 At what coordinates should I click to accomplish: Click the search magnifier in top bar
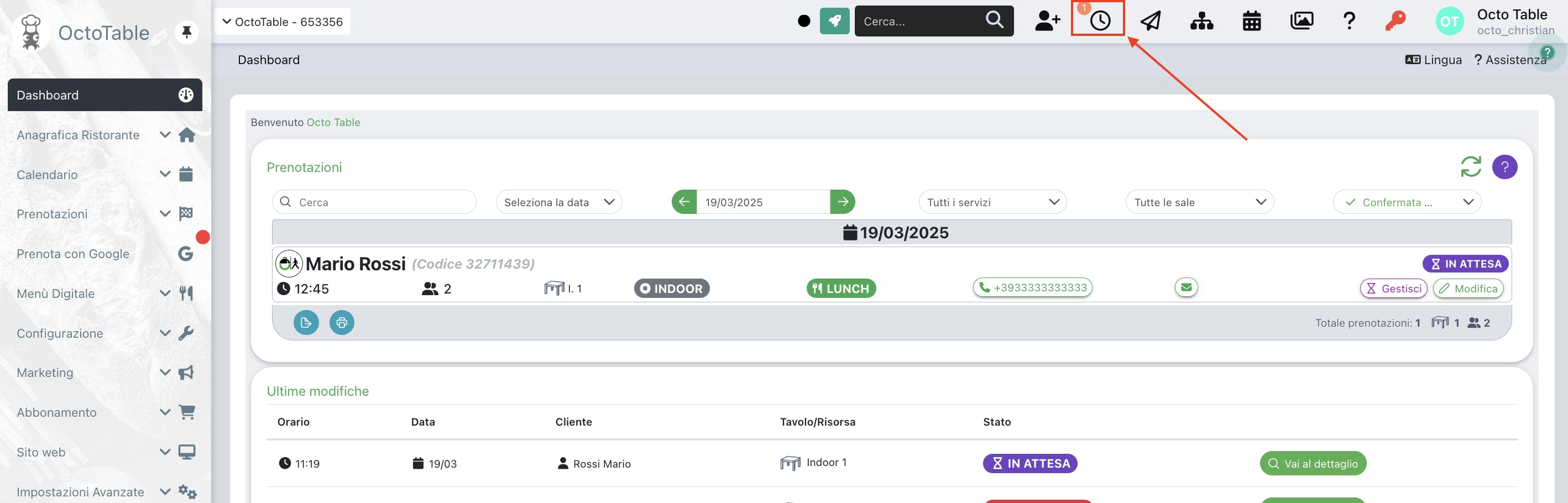[x=994, y=20]
